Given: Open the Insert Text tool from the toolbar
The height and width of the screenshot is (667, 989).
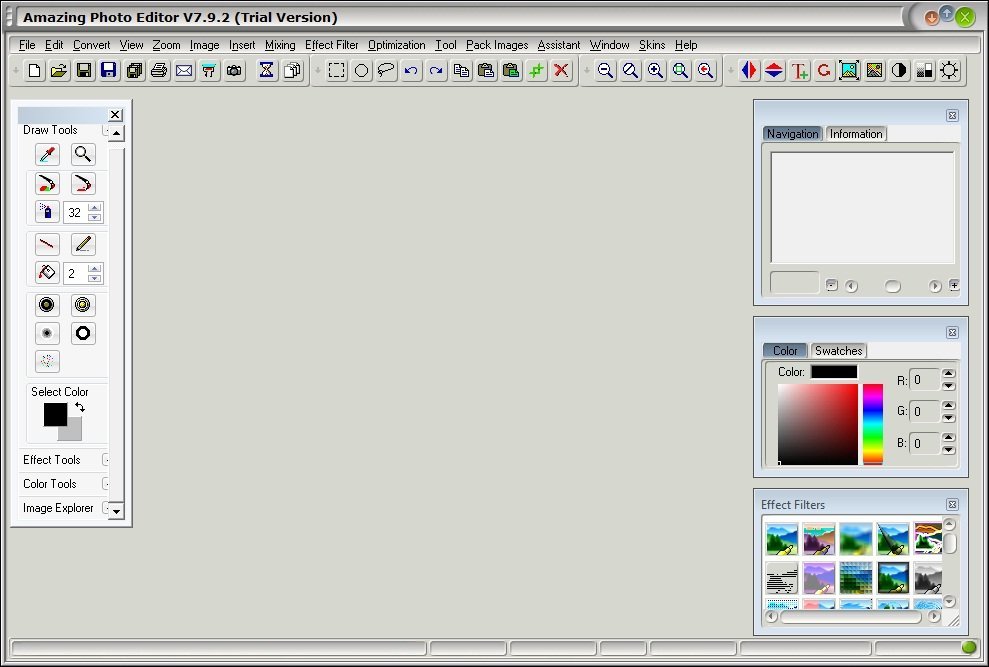Looking at the screenshot, I should pos(797,70).
